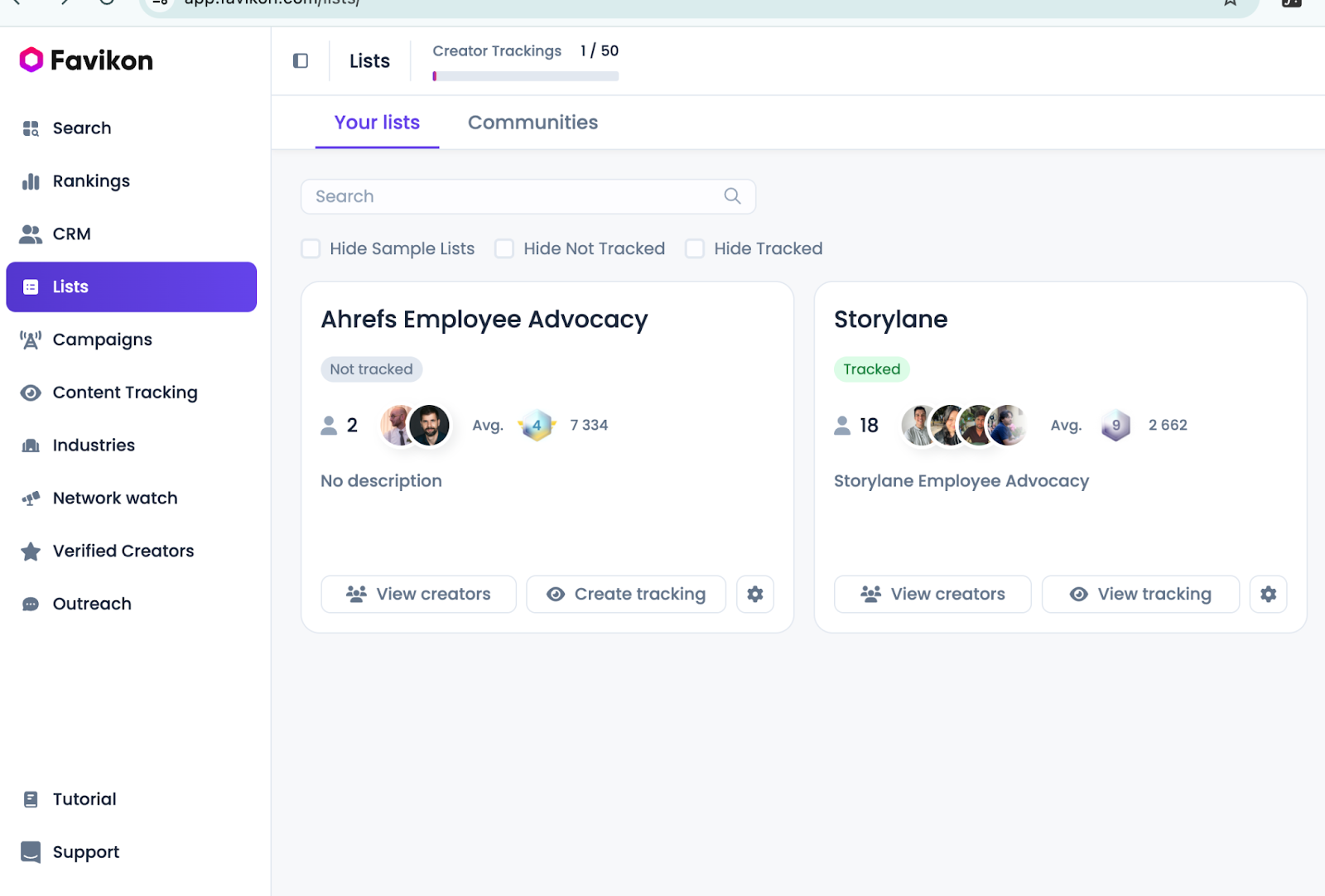Click the score badge showing 9
This screenshot has width=1325, height=896.
1115,426
